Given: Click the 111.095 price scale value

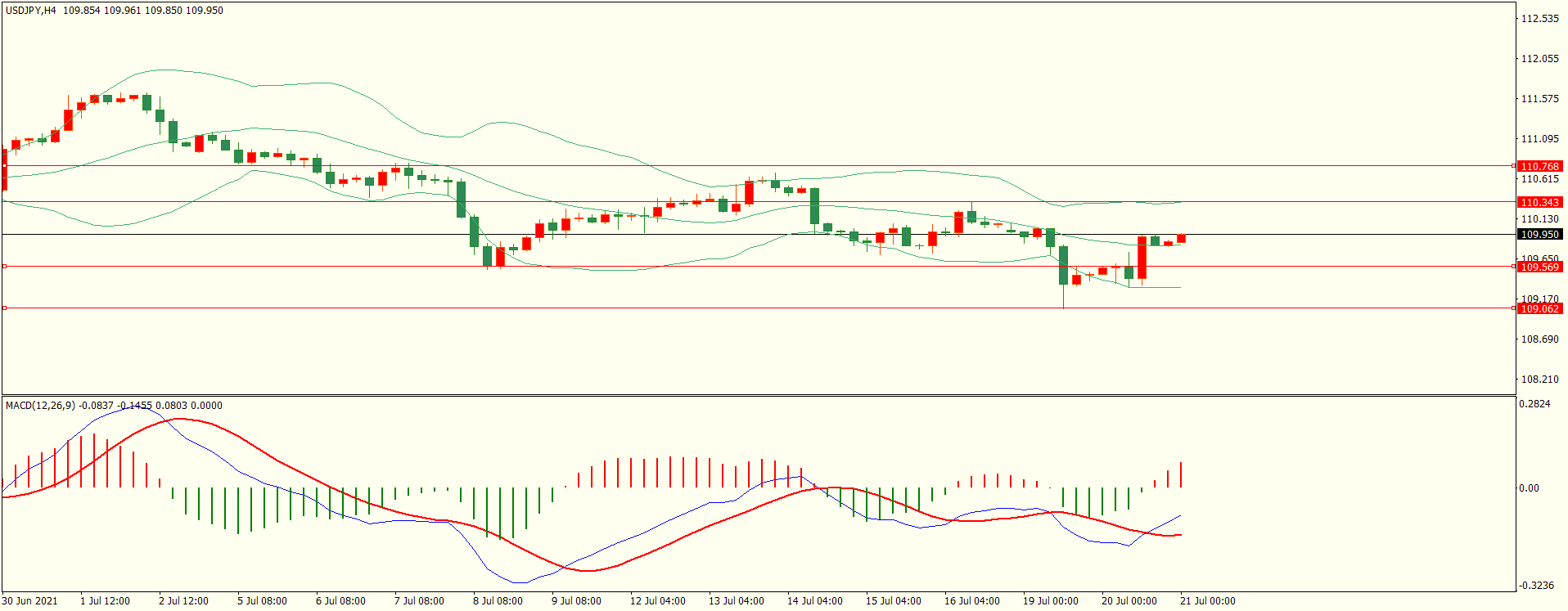Looking at the screenshot, I should click(x=1539, y=139).
